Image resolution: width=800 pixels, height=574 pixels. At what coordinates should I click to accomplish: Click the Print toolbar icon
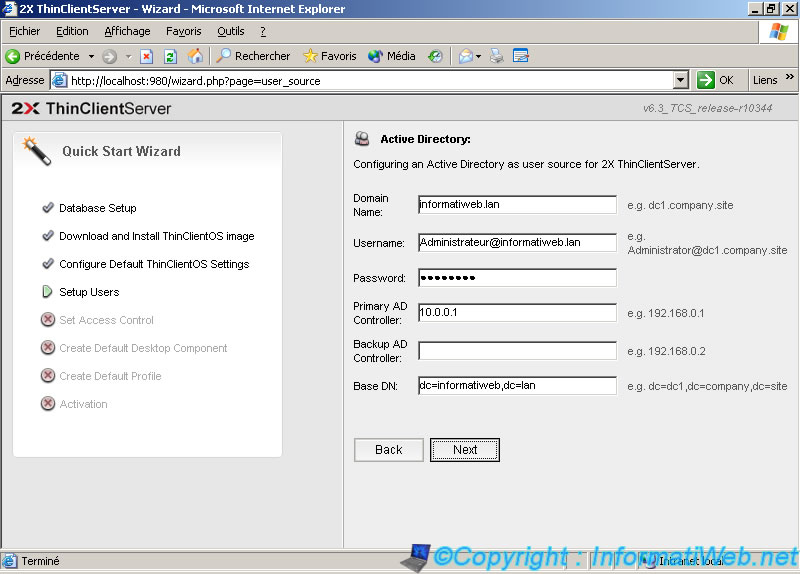tap(496, 56)
